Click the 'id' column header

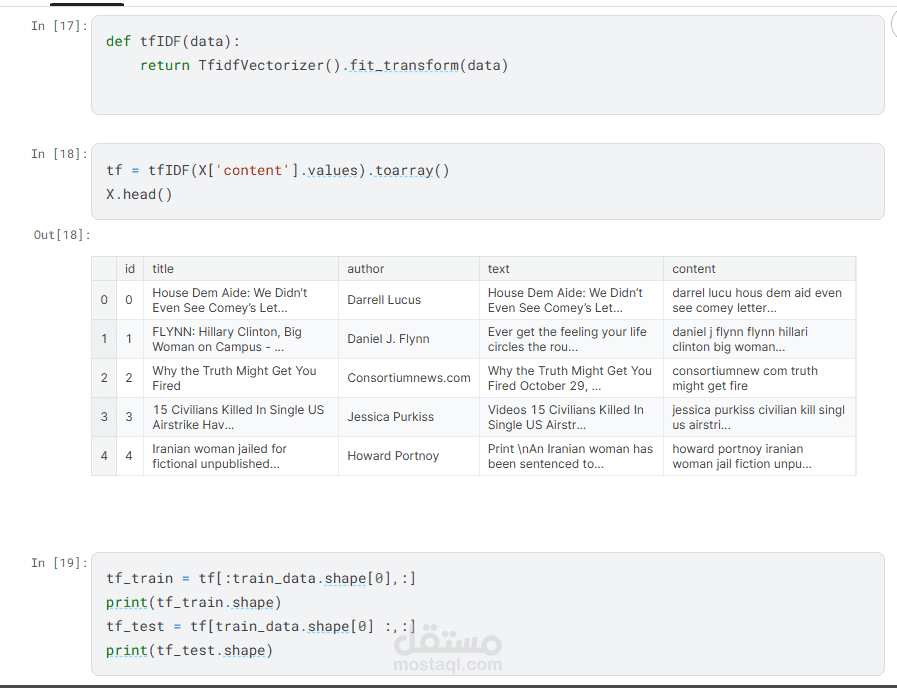pyautogui.click(x=130, y=269)
